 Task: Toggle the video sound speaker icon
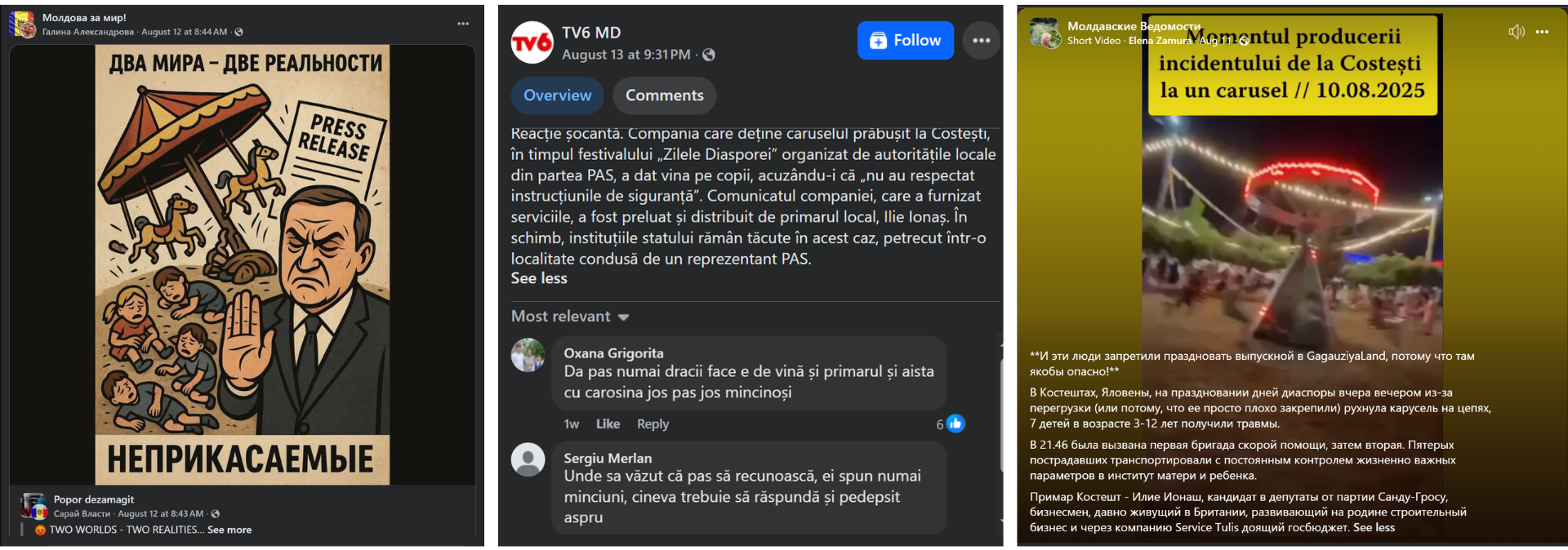1516,32
